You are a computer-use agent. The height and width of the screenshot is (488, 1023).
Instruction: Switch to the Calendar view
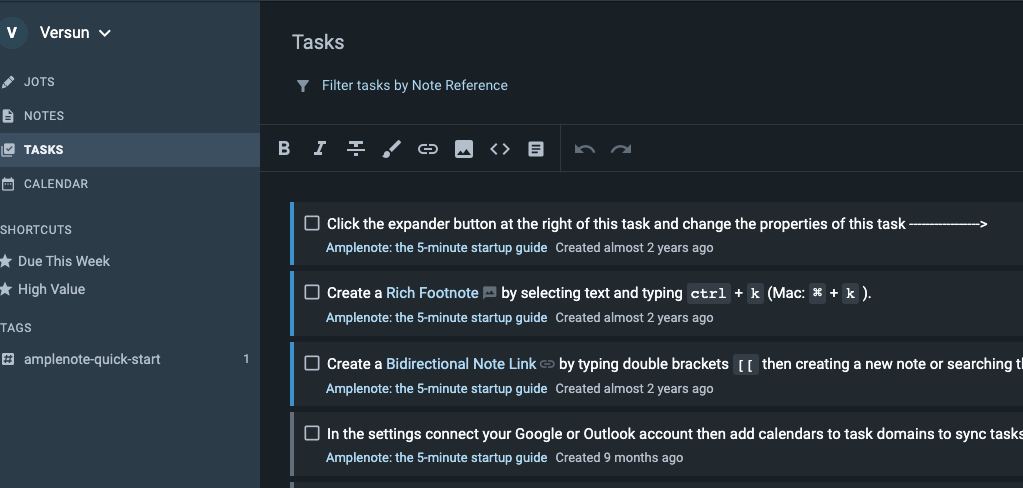tap(56, 184)
